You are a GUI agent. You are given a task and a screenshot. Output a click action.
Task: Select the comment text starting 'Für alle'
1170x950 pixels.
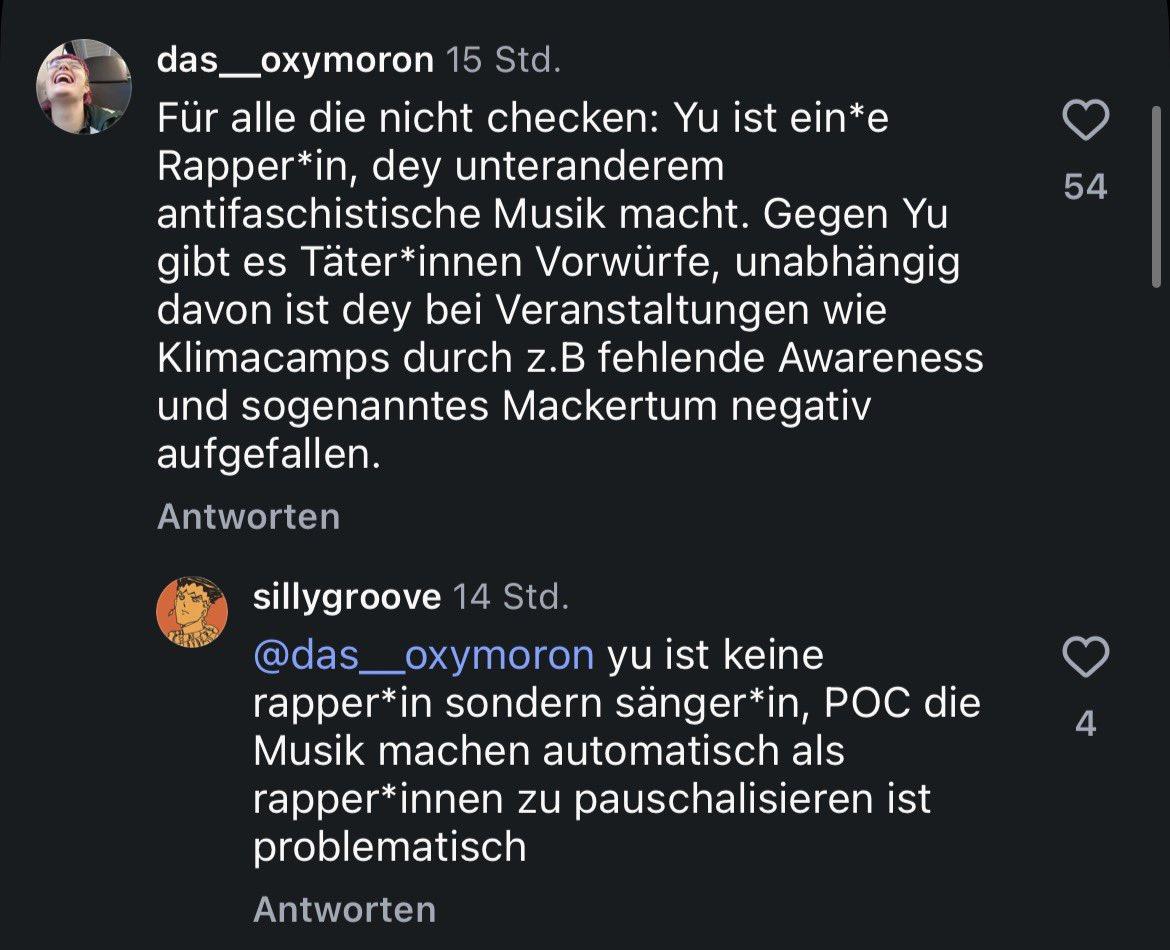(x=570, y=286)
